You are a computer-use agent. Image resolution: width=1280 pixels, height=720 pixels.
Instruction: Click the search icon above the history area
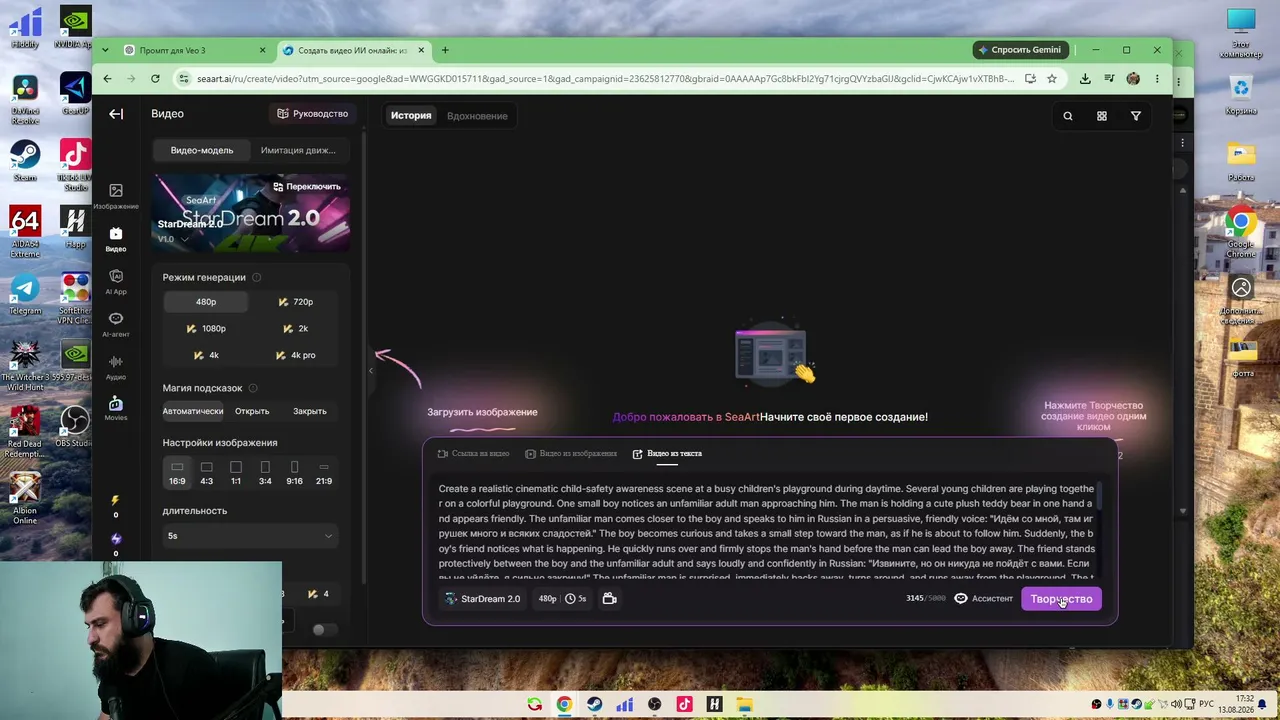click(x=1068, y=116)
